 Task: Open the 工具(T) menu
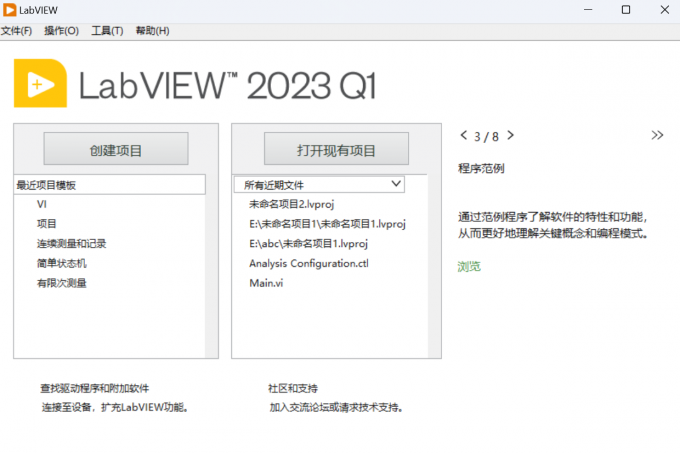coord(107,31)
